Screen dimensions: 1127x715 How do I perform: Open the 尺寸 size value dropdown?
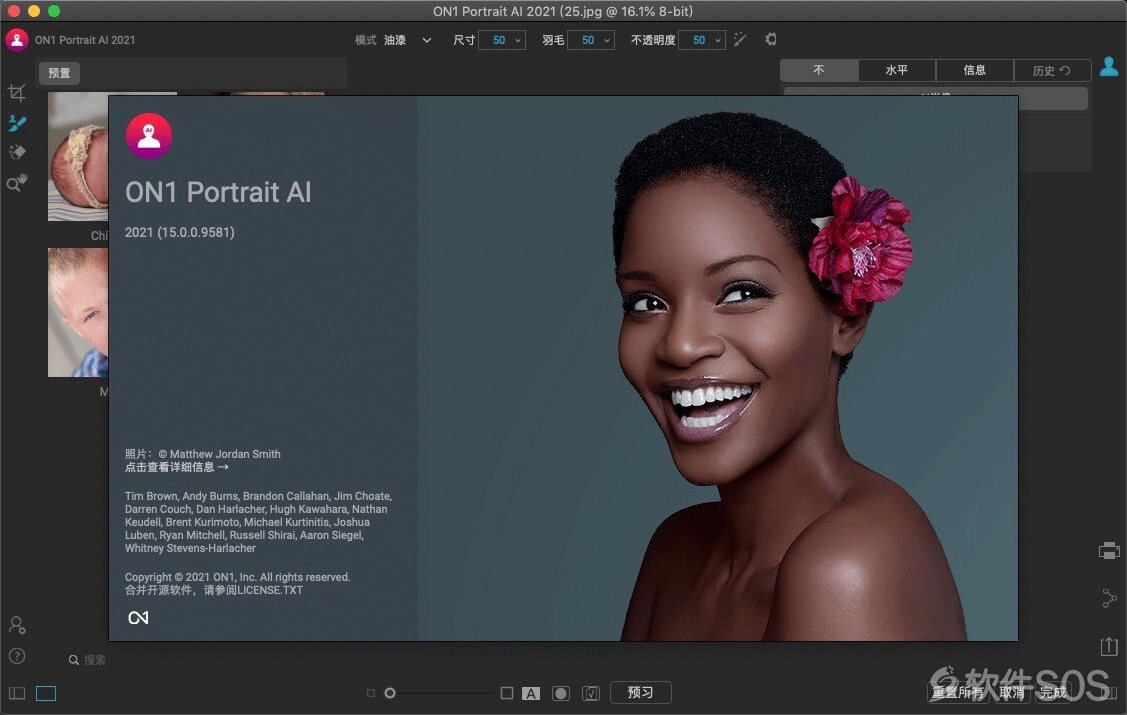502,40
